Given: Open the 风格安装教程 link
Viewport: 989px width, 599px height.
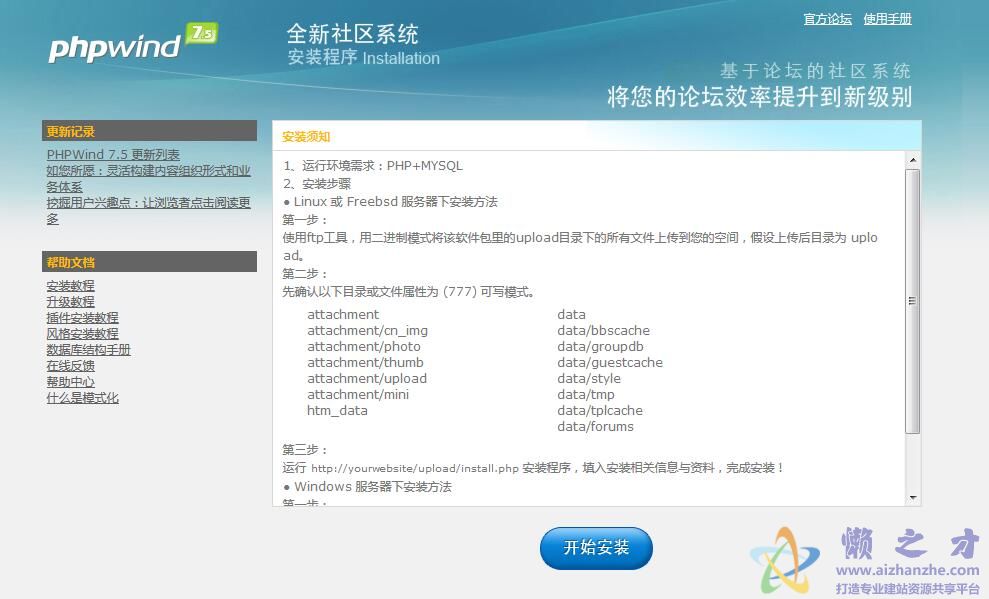Looking at the screenshot, I should (x=82, y=334).
